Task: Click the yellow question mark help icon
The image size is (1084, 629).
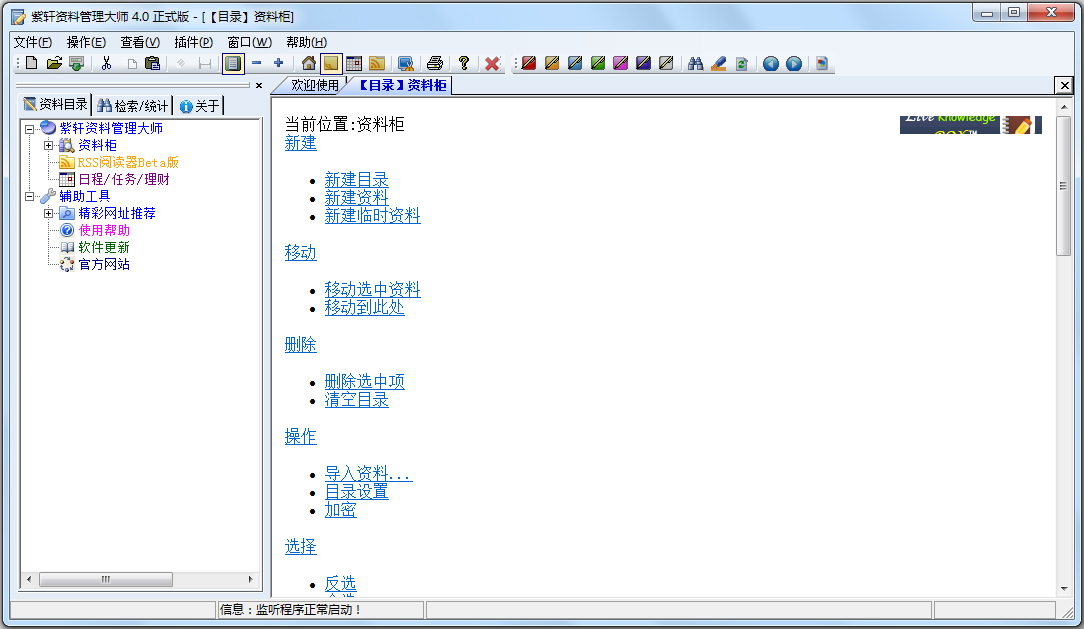Action: [464, 64]
